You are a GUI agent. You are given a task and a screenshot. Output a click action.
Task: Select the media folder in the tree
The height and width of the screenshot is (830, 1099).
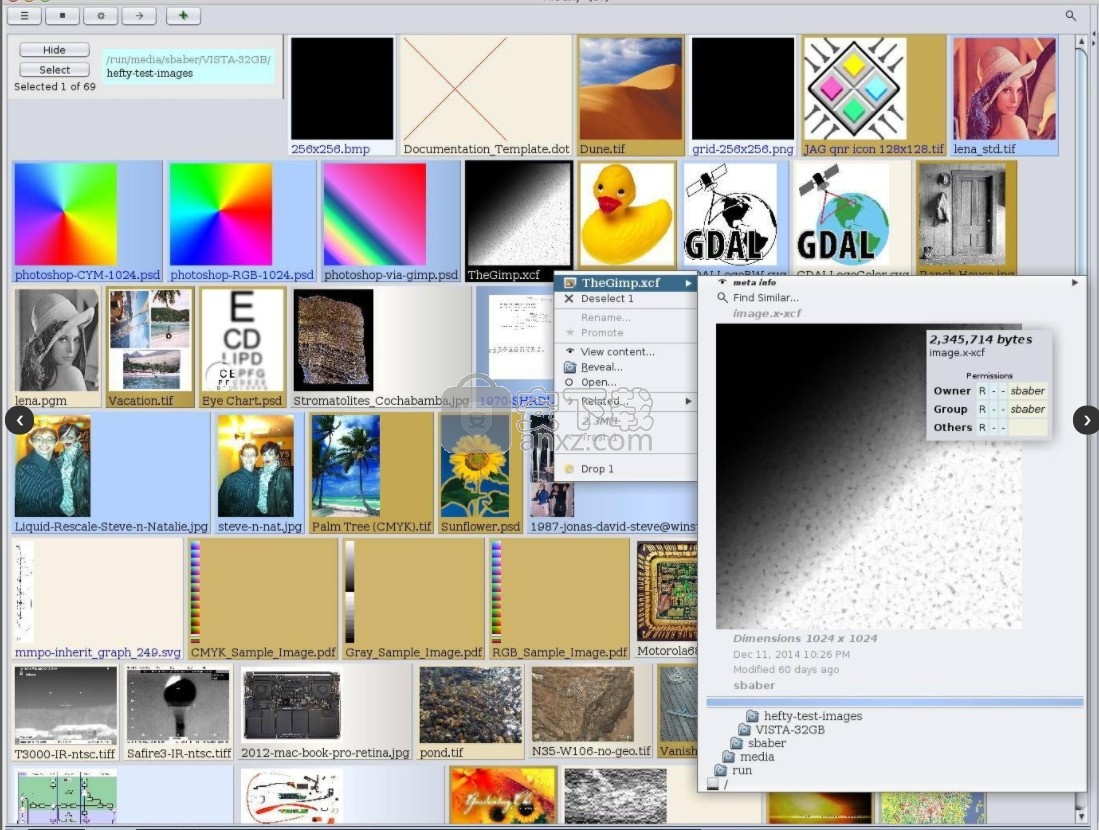coord(748,757)
